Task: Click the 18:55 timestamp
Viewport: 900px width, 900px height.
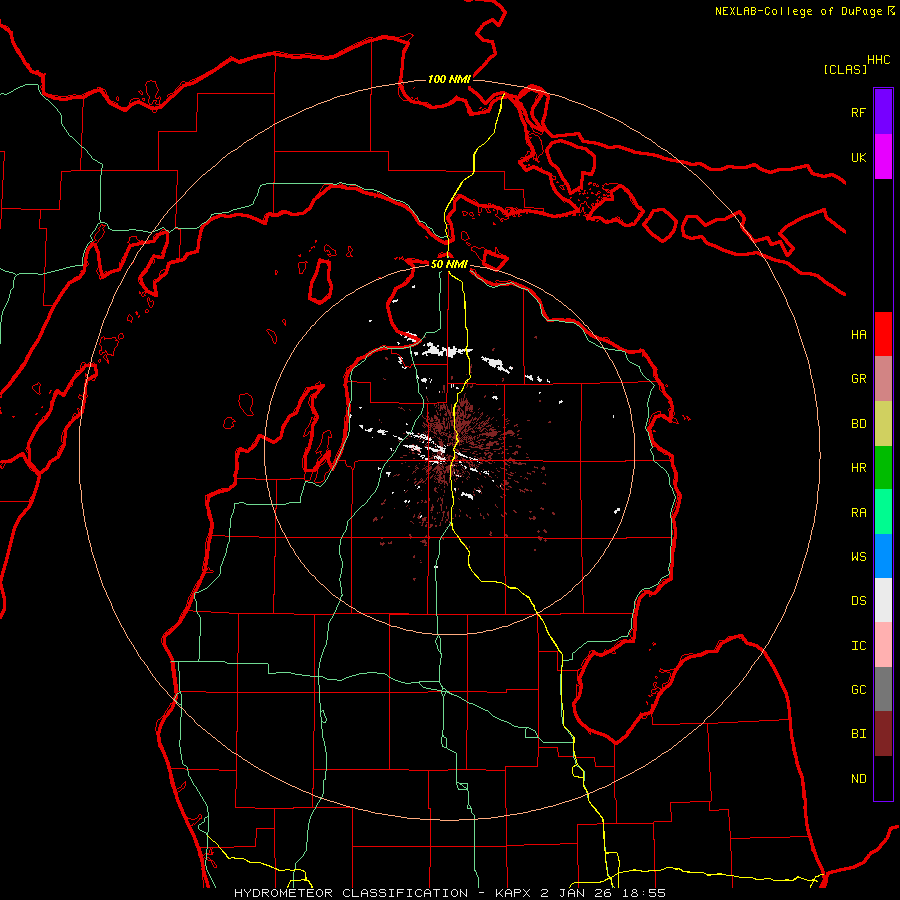Action: 643,893
